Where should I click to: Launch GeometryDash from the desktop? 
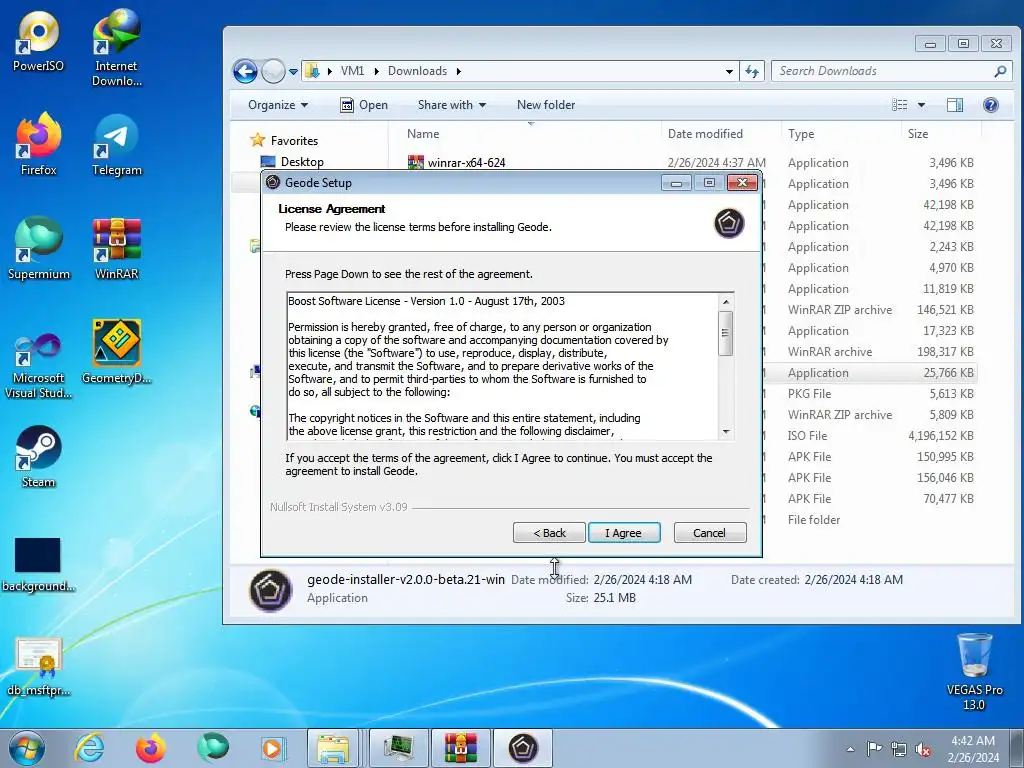click(x=116, y=351)
